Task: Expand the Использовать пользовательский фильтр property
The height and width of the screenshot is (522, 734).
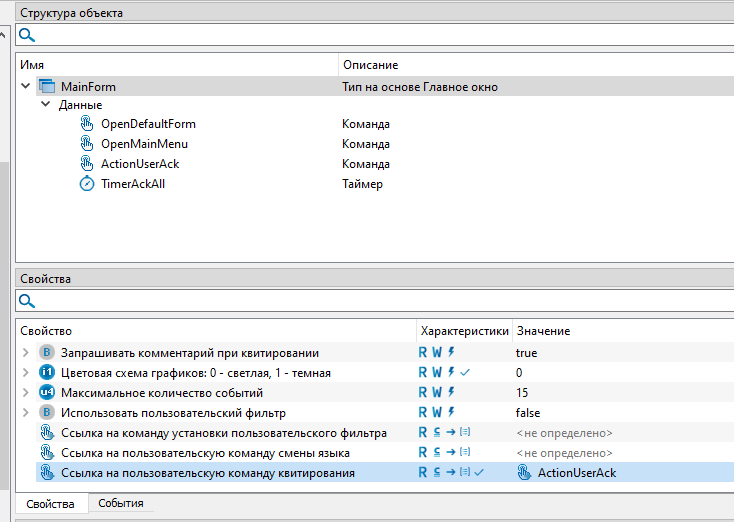Action: pos(25,412)
